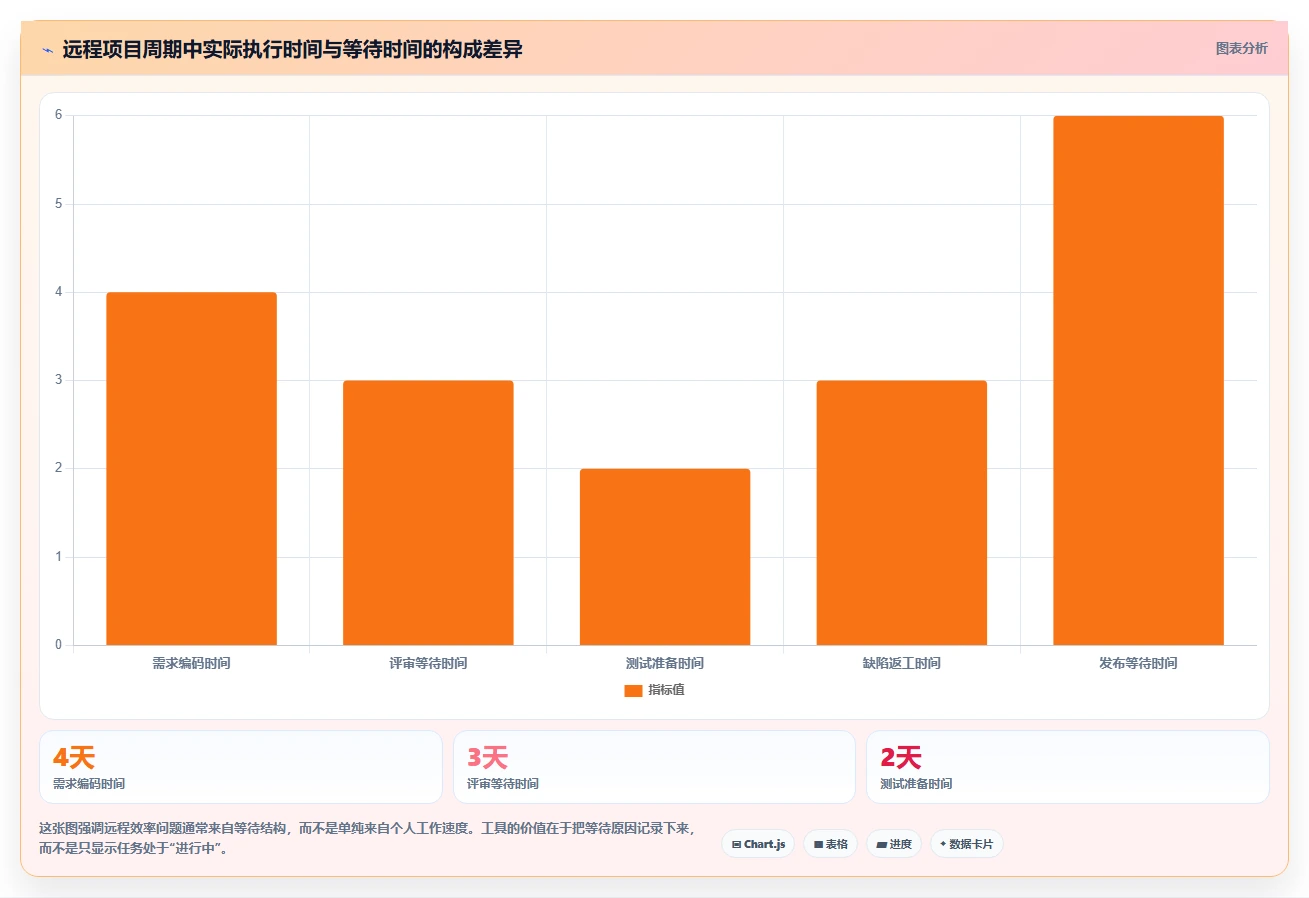
Task: Click the 需求编码时间 x-axis label
Action: click(x=191, y=663)
